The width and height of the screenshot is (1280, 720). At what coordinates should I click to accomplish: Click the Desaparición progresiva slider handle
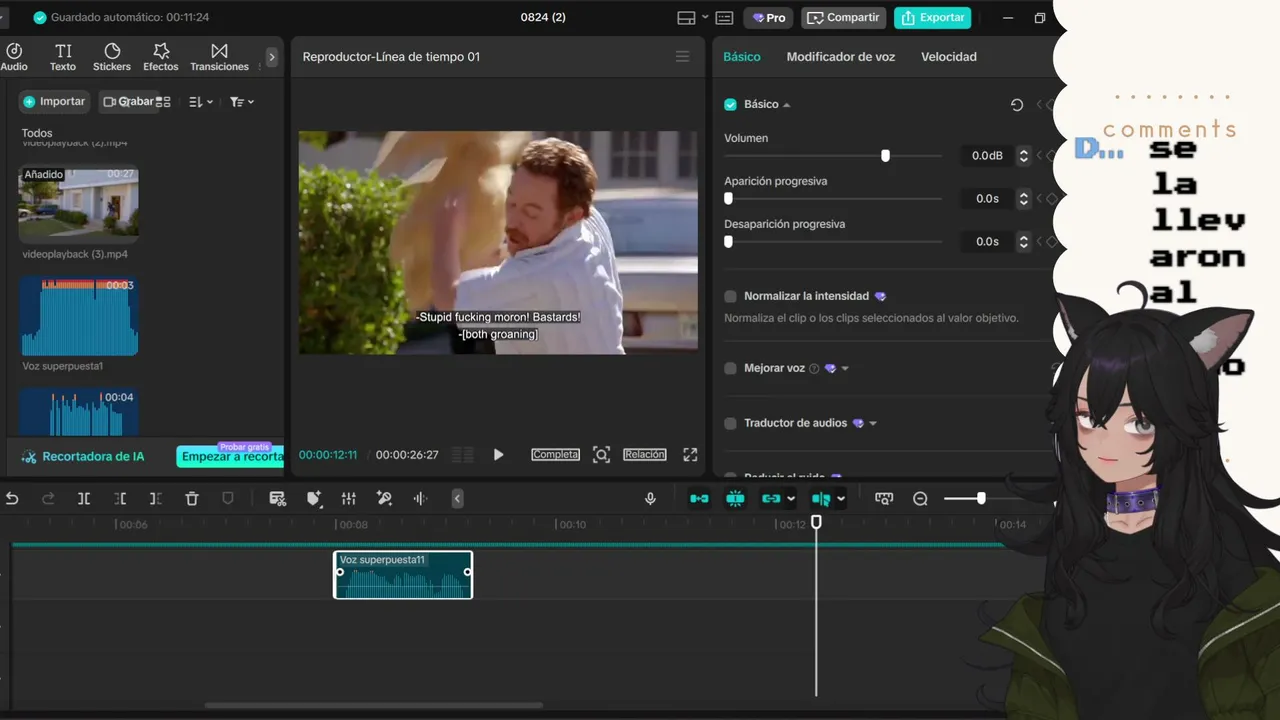tap(728, 242)
